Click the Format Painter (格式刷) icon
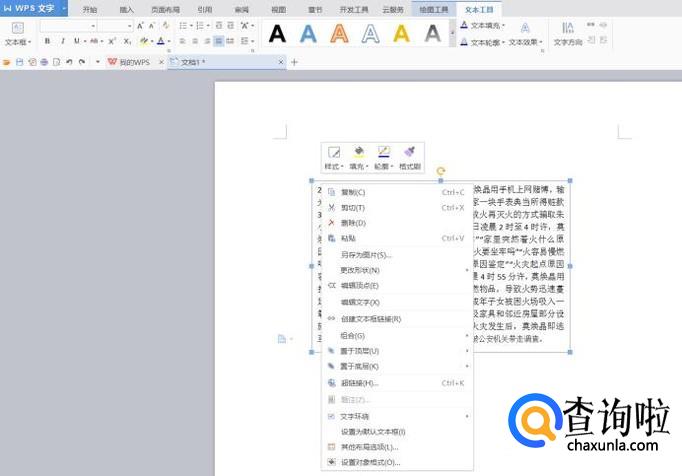This screenshot has width=682, height=476. [409, 153]
